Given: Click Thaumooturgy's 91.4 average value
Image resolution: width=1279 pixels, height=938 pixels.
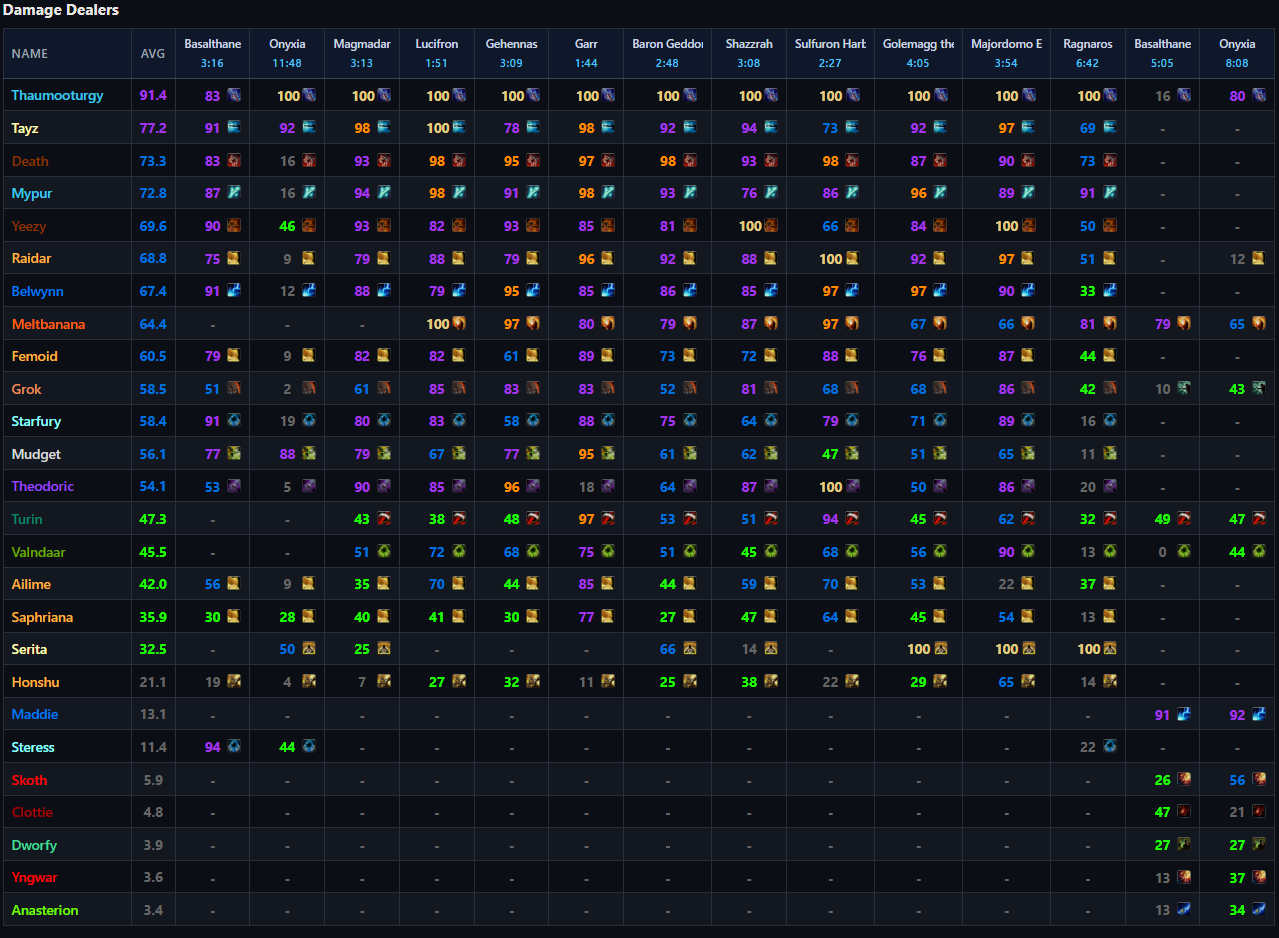Looking at the screenshot, I should 153,96.
